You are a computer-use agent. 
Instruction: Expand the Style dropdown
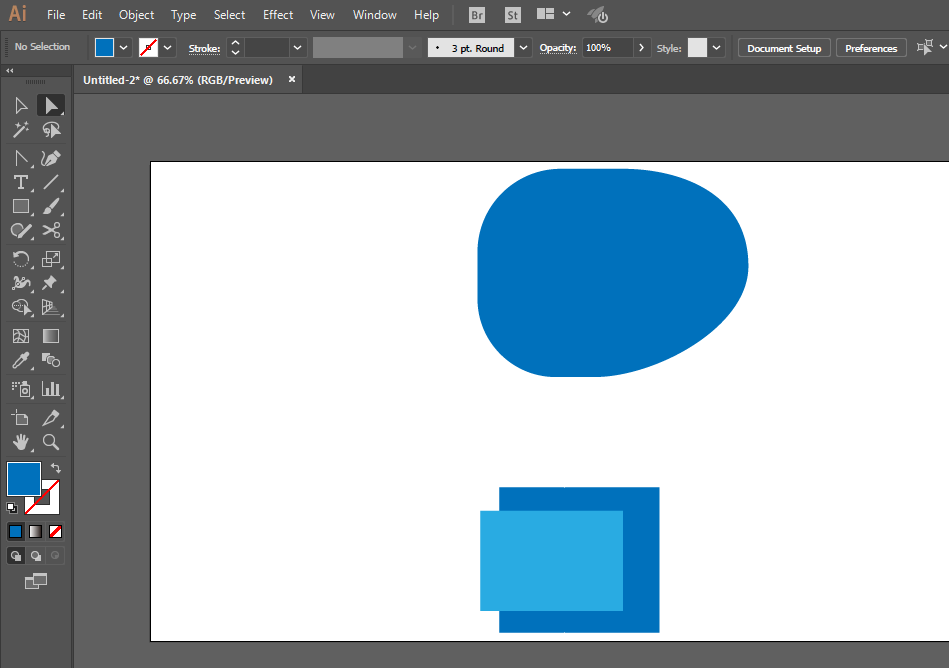click(717, 47)
